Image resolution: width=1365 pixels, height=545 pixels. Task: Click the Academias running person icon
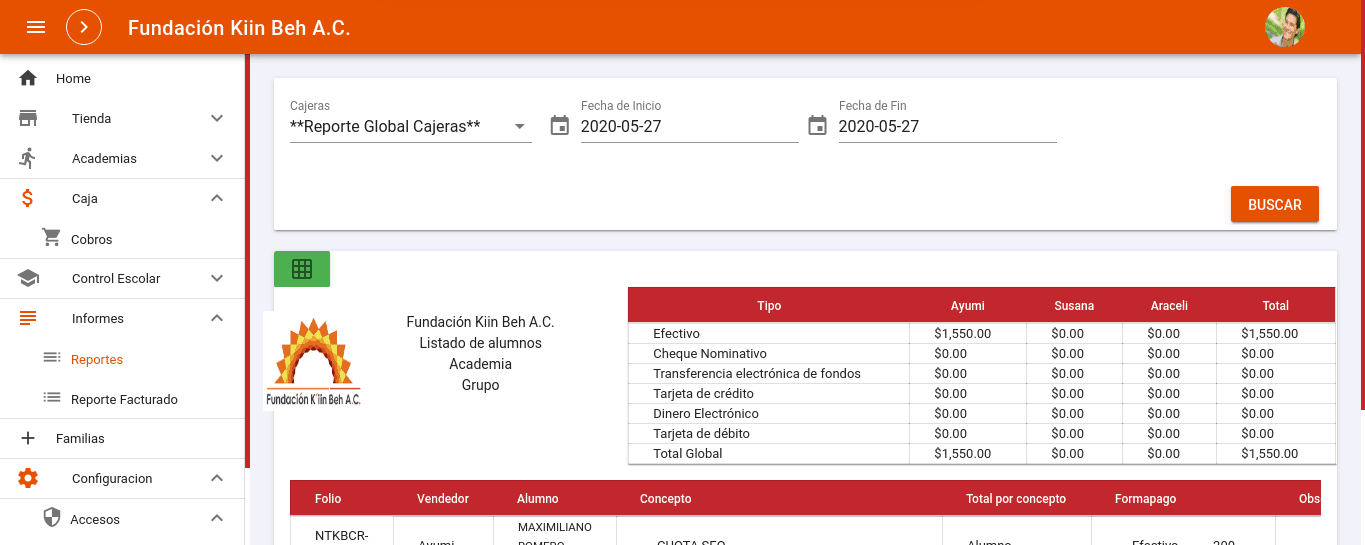(28, 158)
